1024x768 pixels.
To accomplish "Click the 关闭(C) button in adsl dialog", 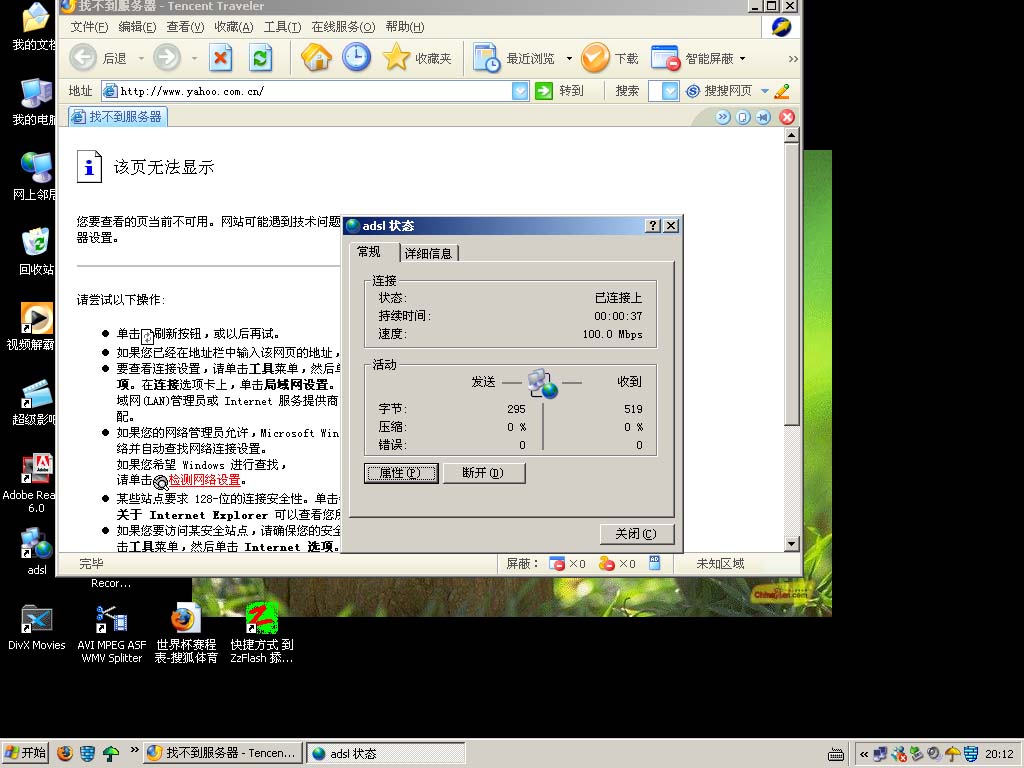I will point(636,534).
